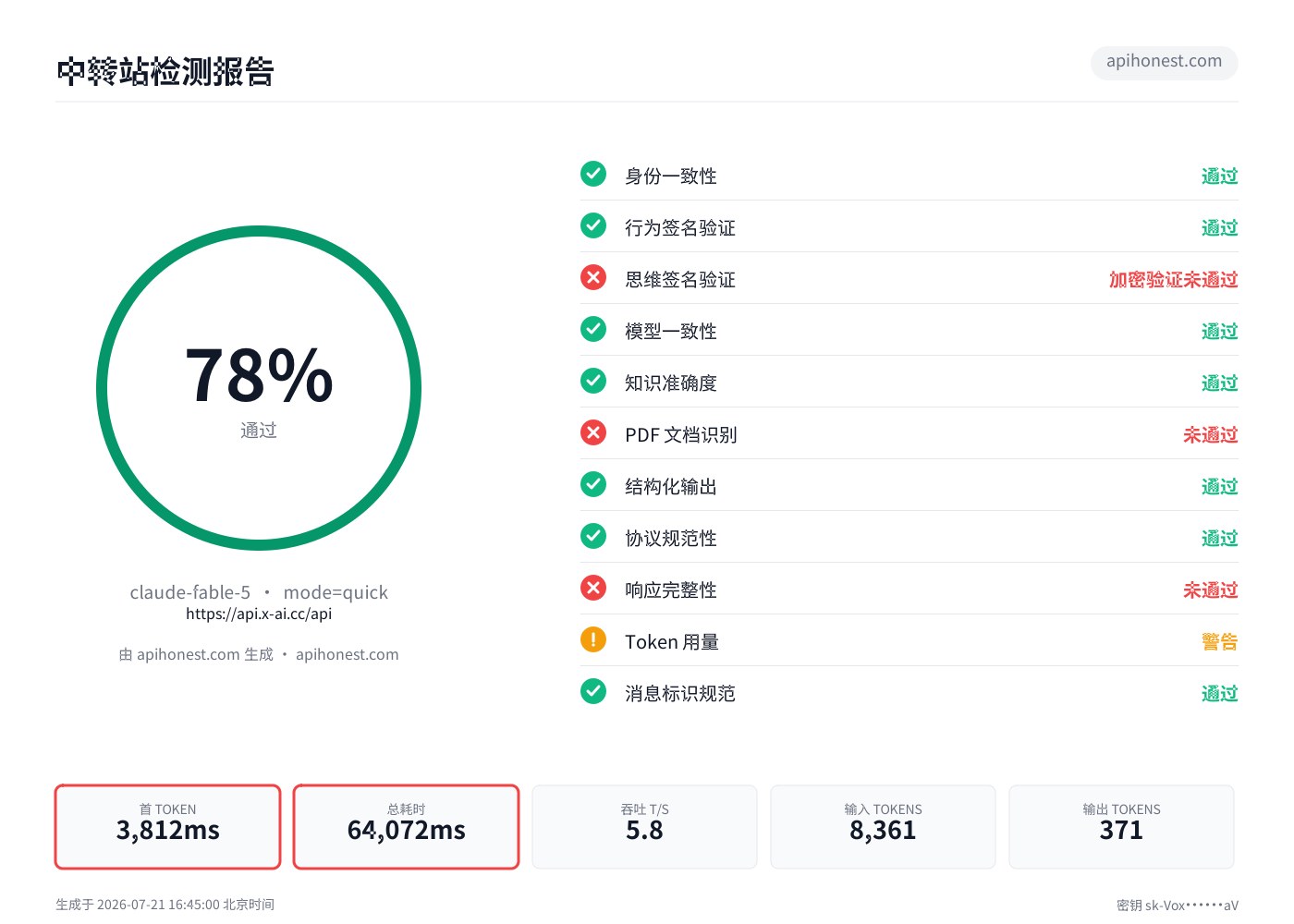Click the 知识准确度 row label
Screen dimensions: 1294x924
pyautogui.click(x=671, y=383)
